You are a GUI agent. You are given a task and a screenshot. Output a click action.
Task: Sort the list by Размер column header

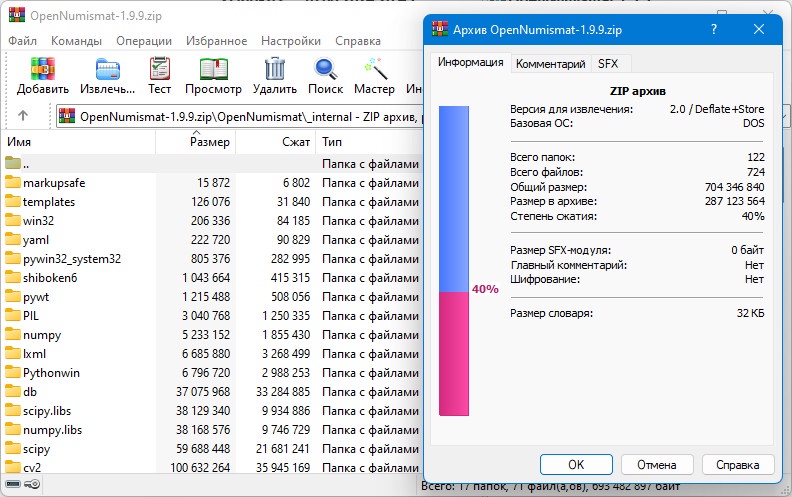click(196, 142)
